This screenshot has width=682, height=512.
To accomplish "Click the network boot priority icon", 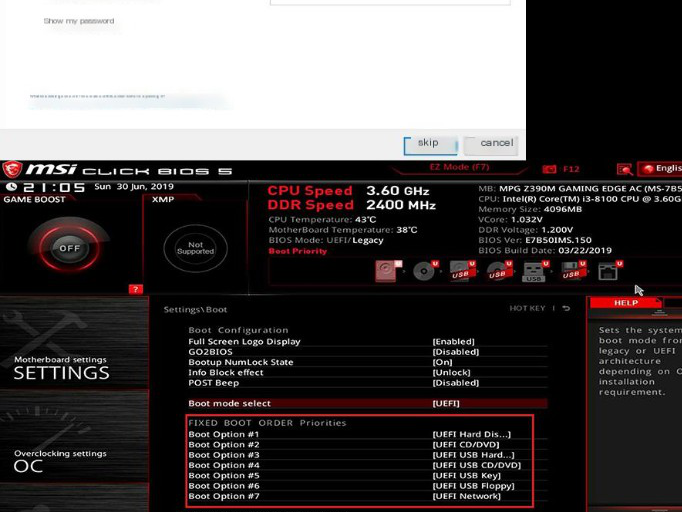I will (607, 271).
